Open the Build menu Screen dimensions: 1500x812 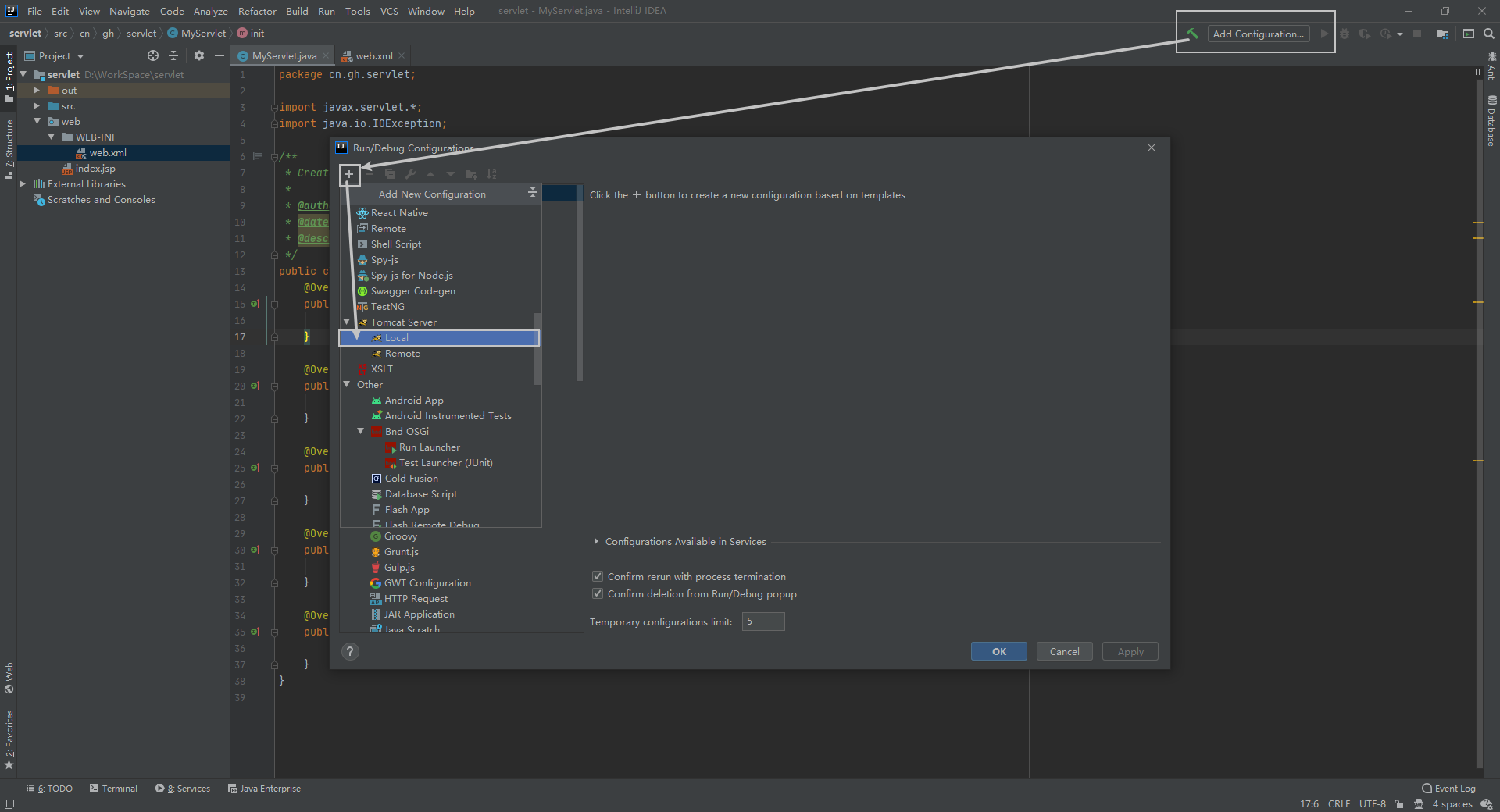[297, 11]
